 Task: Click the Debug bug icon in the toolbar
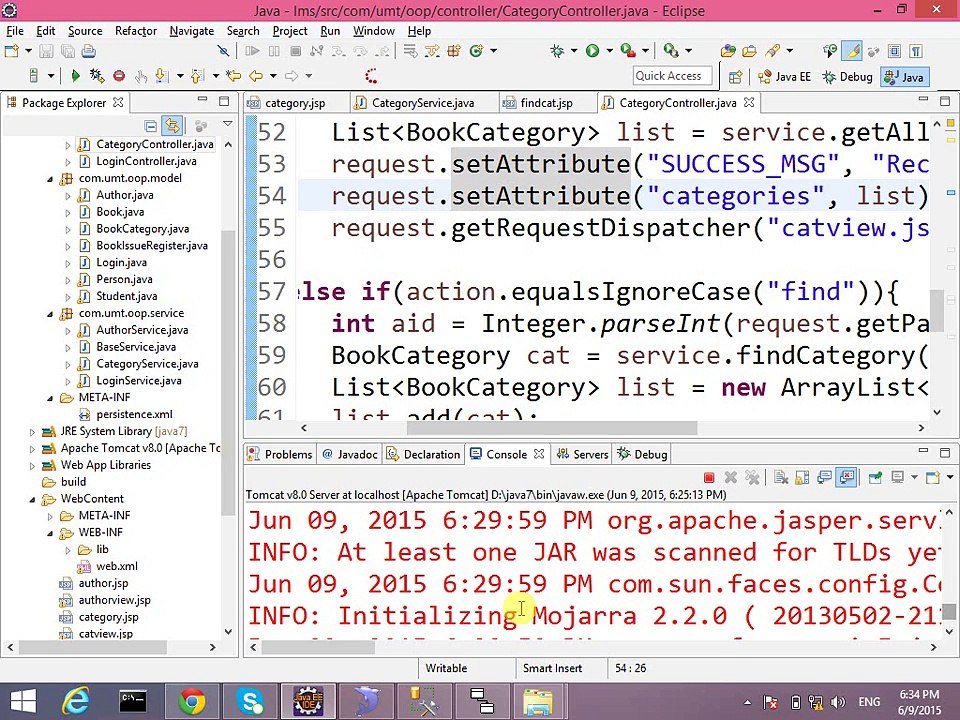557,50
